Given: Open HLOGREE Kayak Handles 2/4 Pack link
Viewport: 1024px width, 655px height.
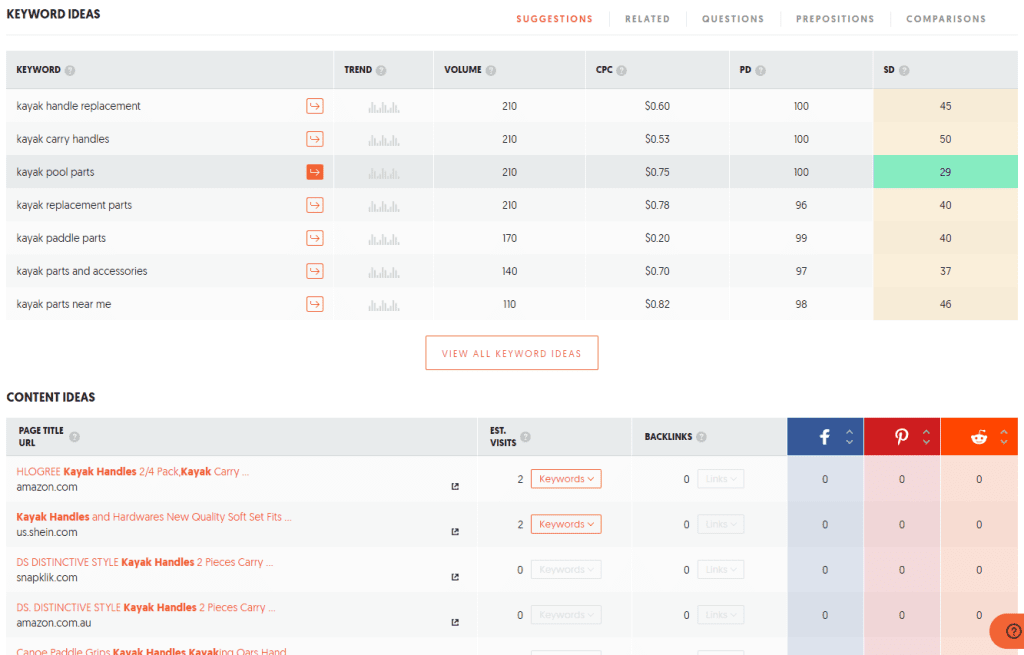Looking at the screenshot, I should click(x=133, y=471).
